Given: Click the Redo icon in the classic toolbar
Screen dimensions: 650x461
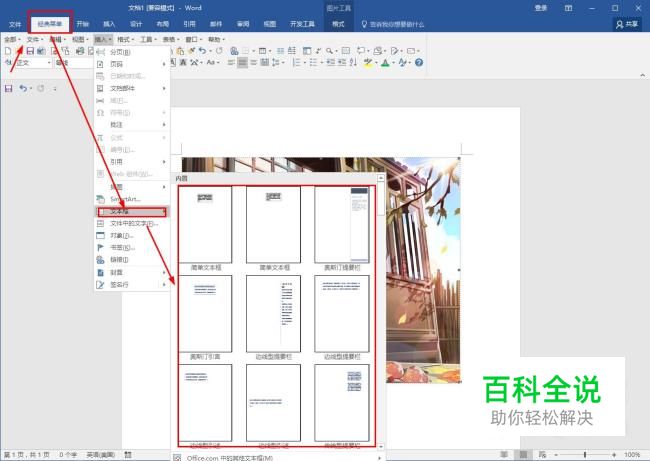Looking at the screenshot, I should 219,51.
